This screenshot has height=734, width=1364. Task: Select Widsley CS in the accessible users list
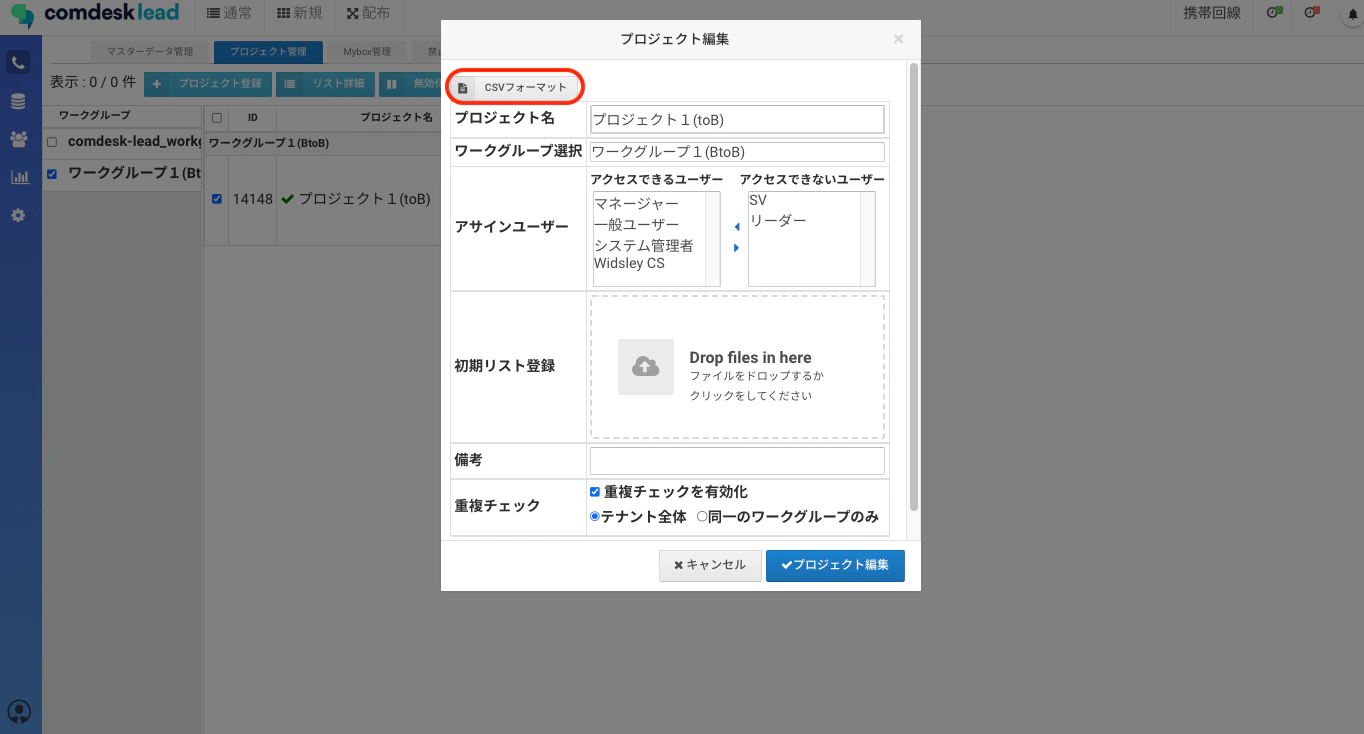pos(629,264)
